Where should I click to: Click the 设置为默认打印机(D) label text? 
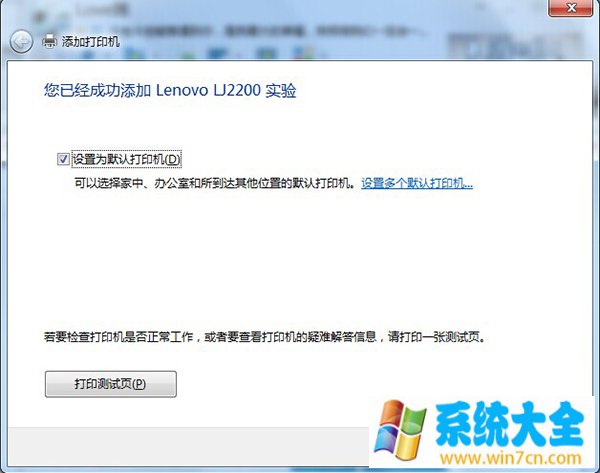tap(126, 159)
